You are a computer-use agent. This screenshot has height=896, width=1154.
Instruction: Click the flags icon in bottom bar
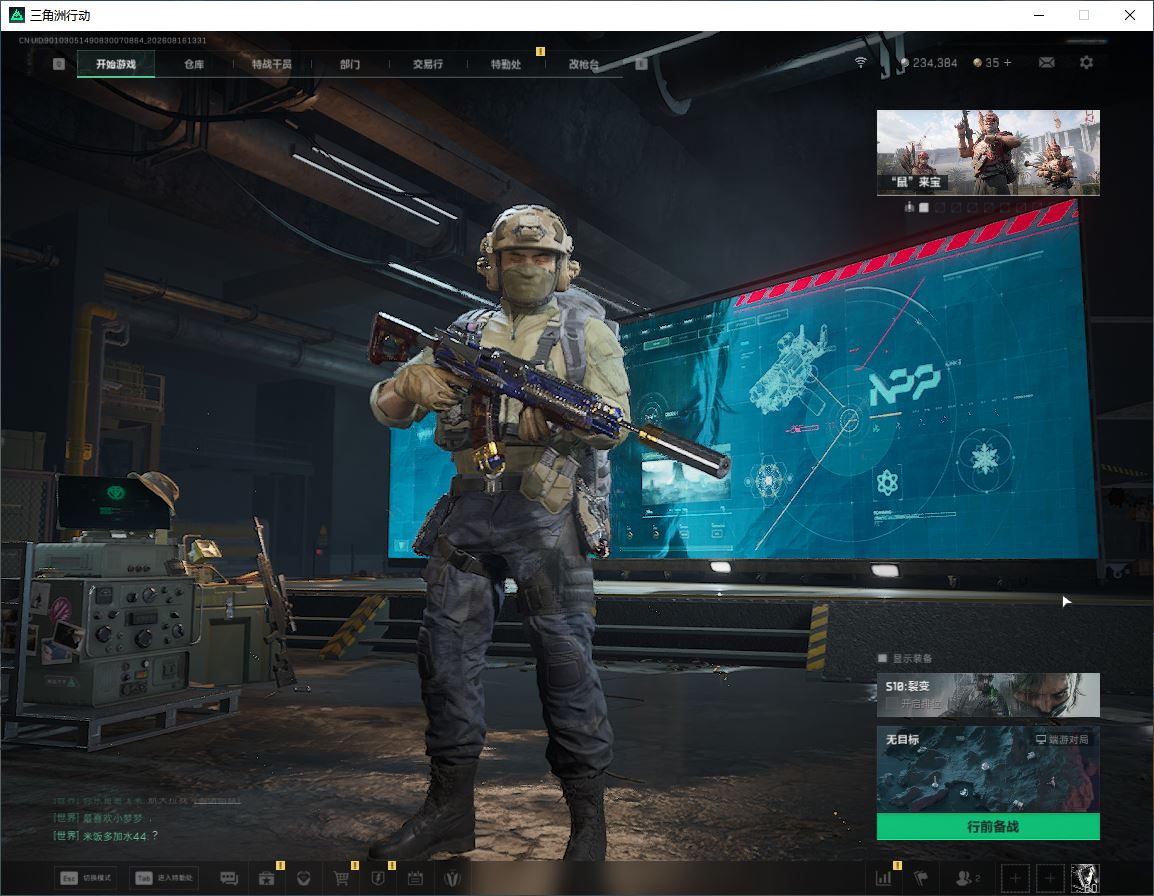tap(921, 878)
